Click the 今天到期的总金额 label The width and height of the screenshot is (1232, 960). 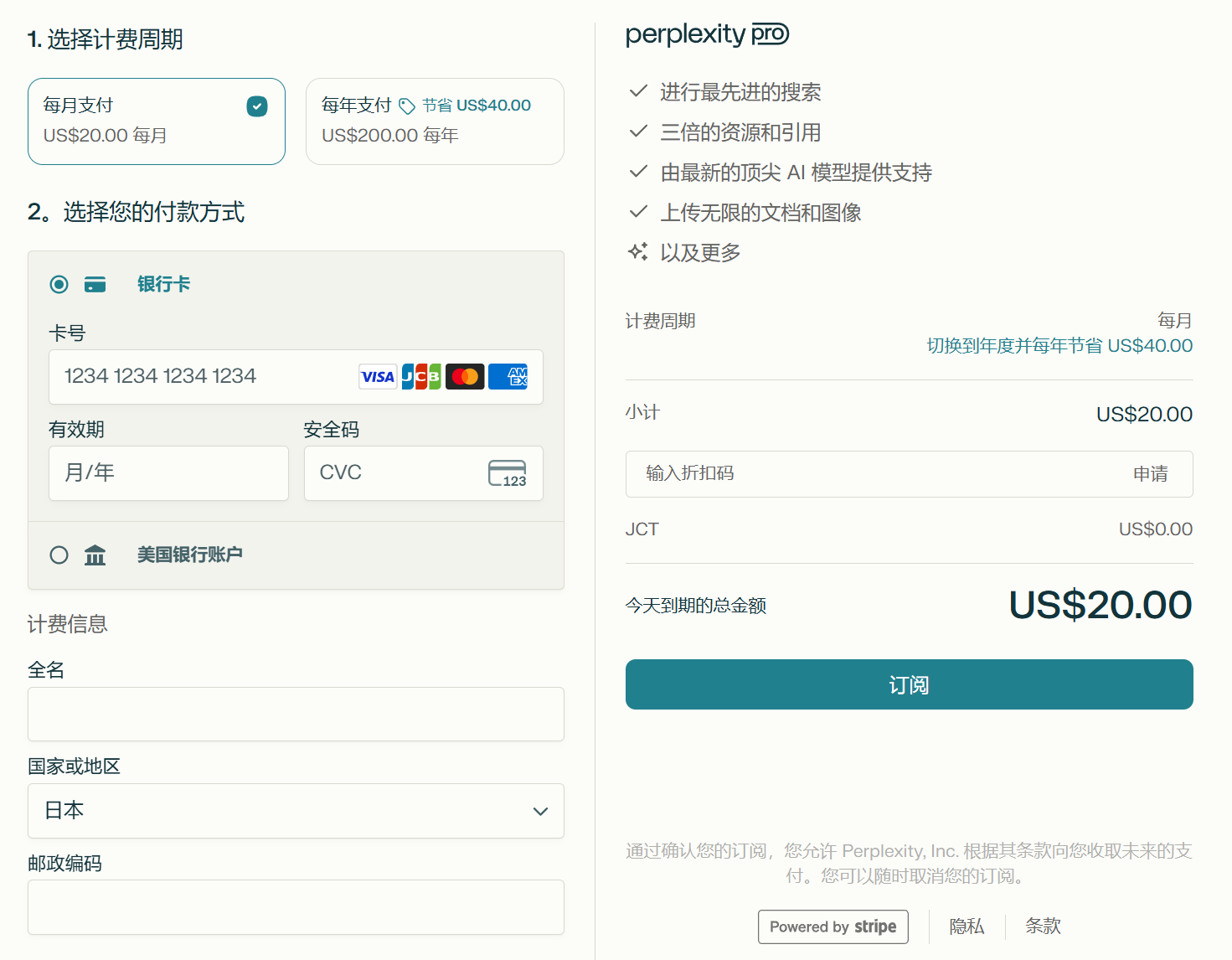(696, 606)
